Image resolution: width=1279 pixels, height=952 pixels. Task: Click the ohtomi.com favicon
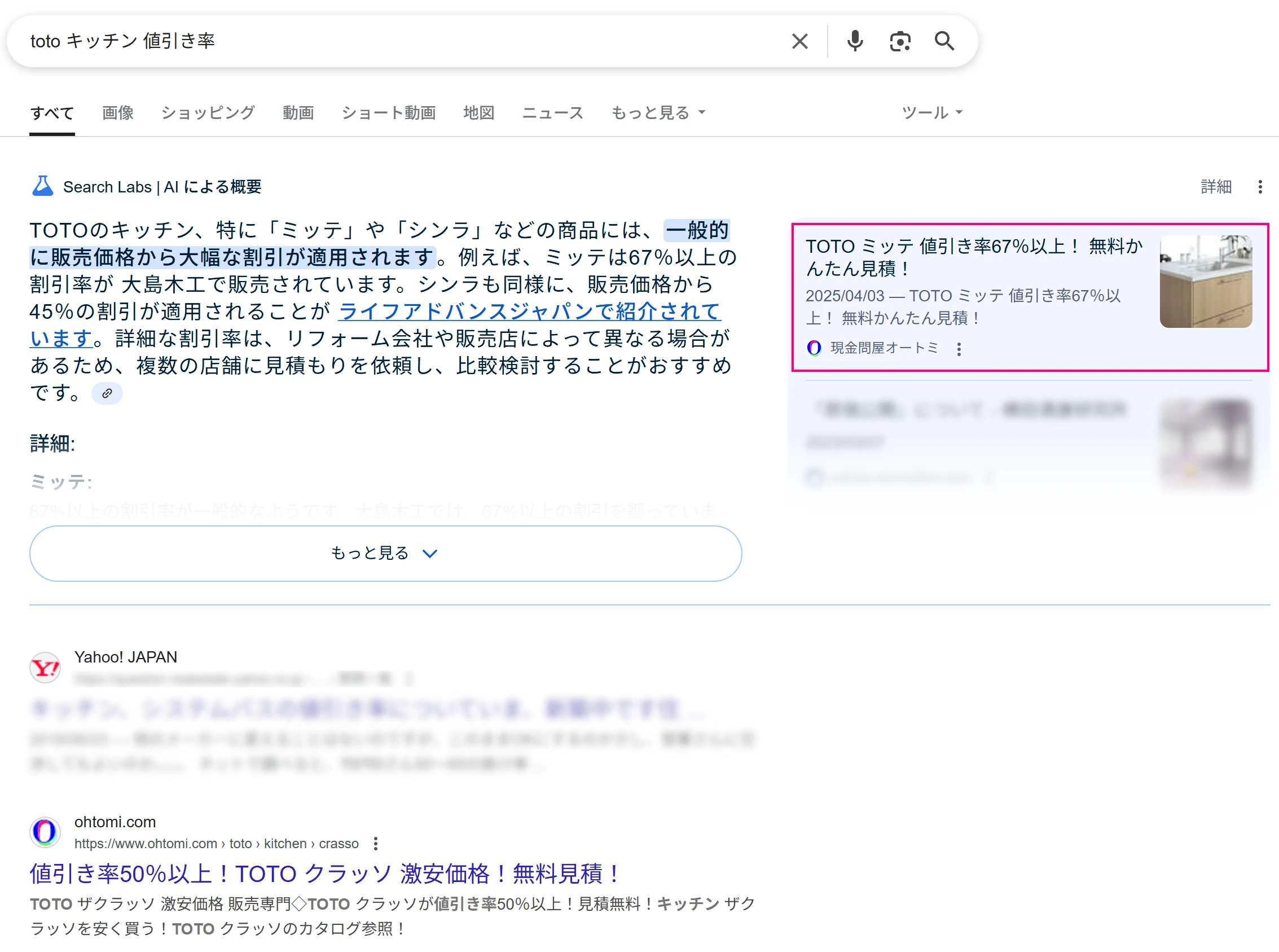tap(45, 832)
